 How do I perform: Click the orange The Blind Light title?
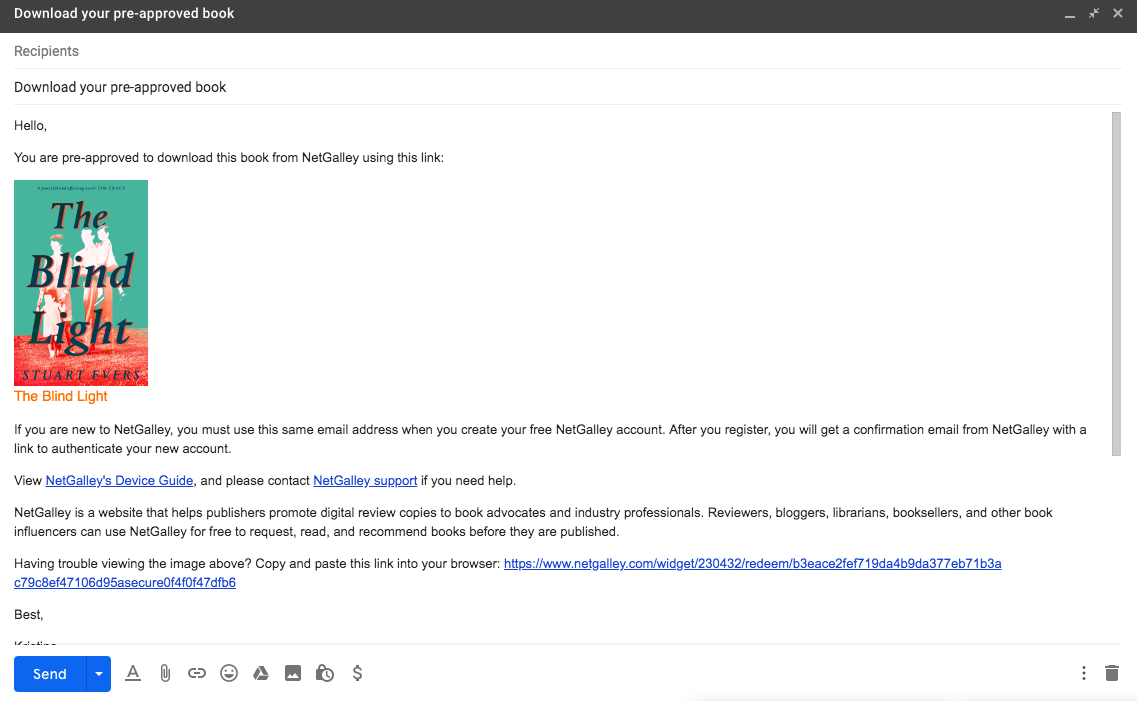click(x=61, y=396)
